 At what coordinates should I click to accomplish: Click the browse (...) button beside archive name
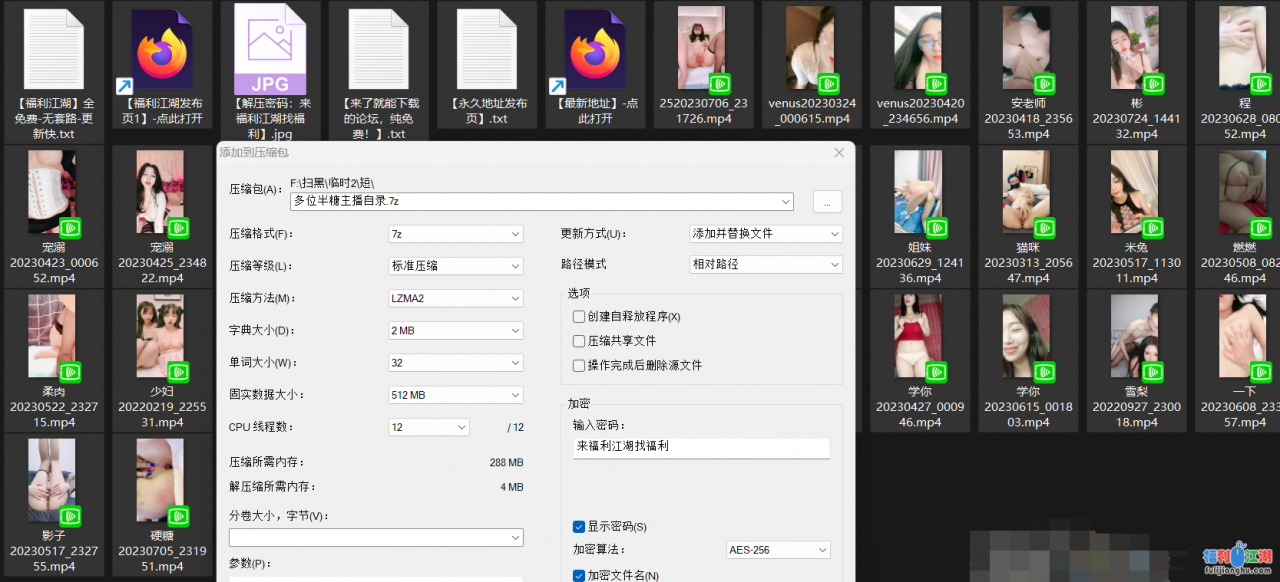827,201
